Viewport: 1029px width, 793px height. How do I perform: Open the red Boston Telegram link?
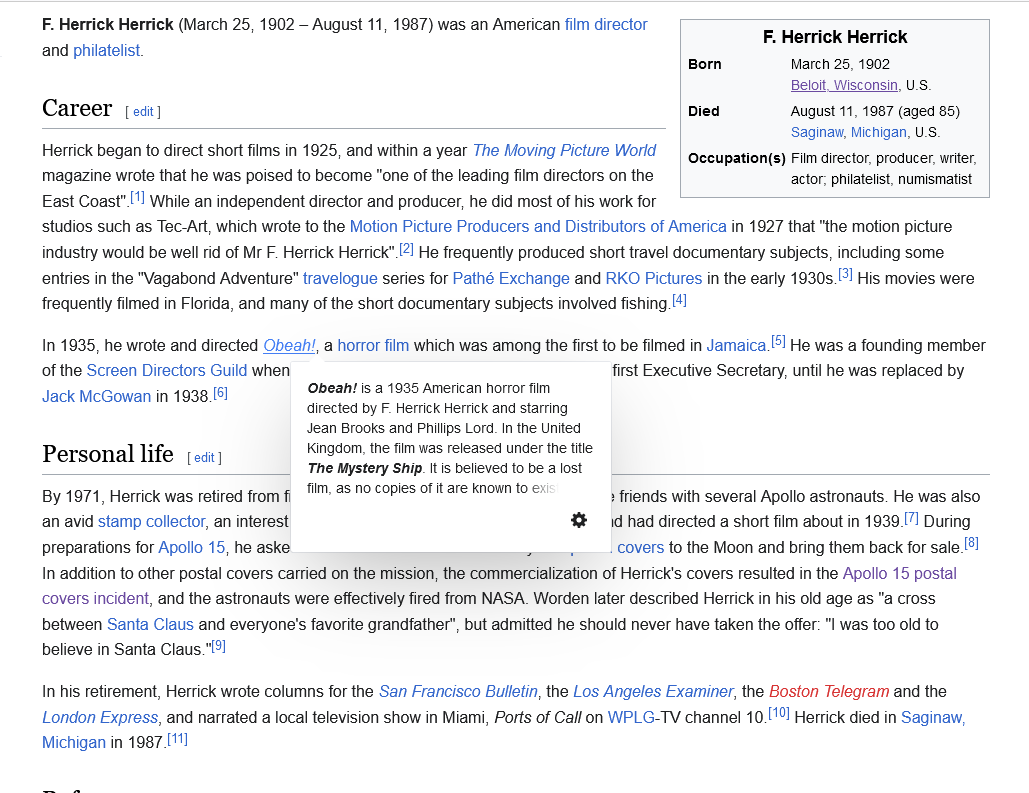(829, 691)
